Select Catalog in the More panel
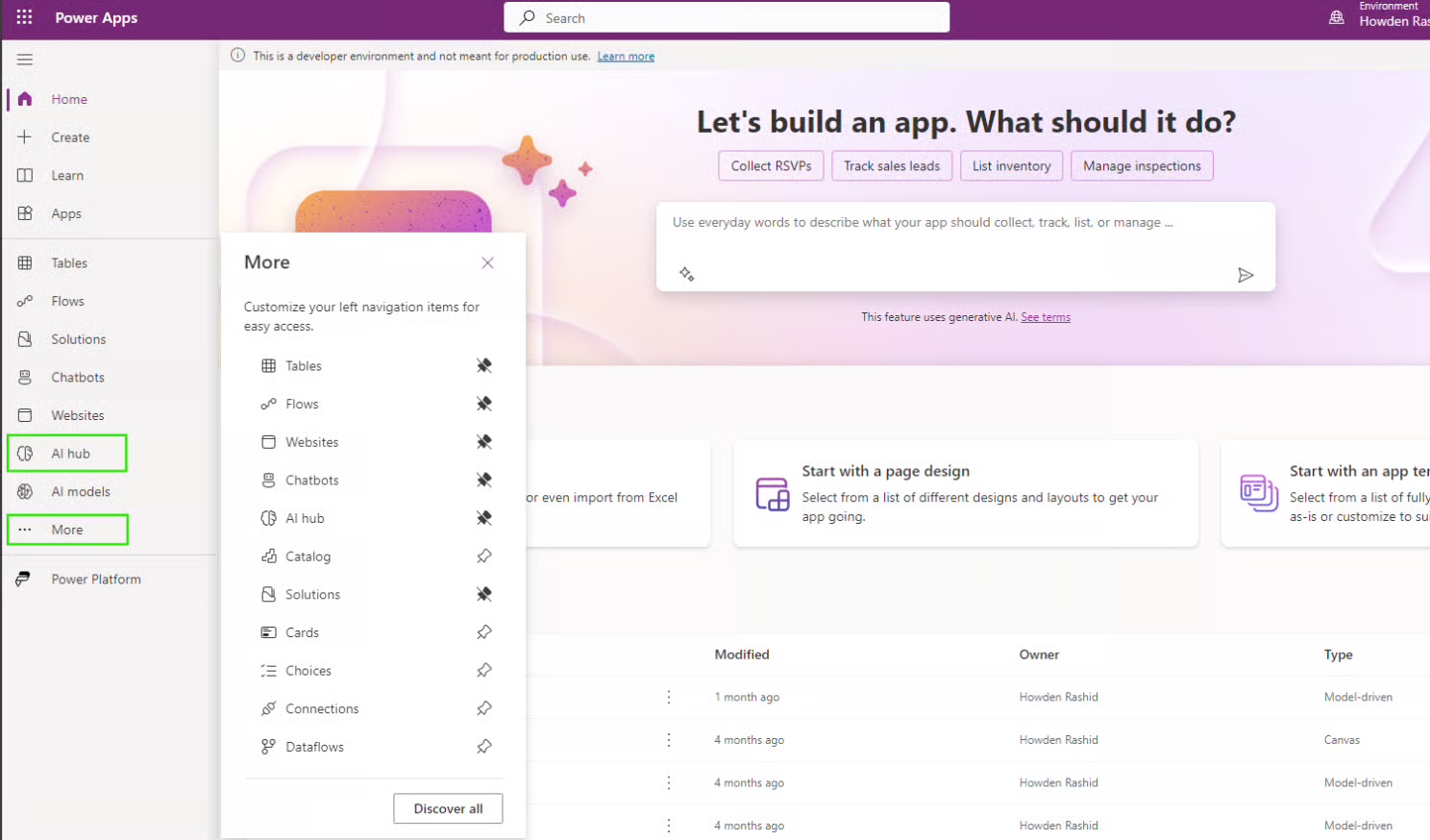Screen dimensions: 1430x840 click(308, 556)
